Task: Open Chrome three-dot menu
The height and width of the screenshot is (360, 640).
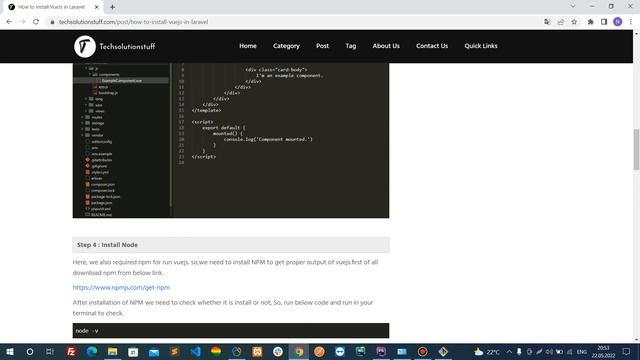Action: [631, 22]
